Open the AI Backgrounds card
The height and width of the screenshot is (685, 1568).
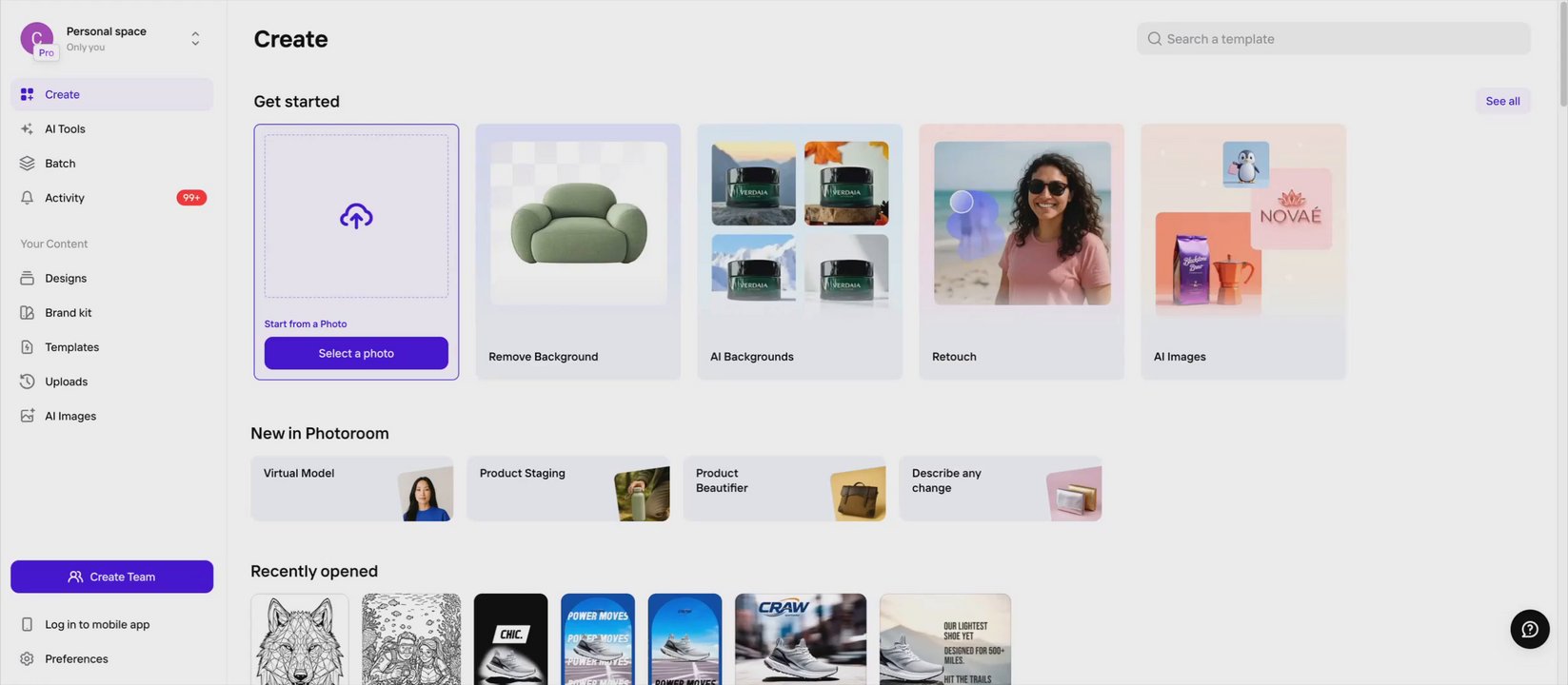point(800,252)
